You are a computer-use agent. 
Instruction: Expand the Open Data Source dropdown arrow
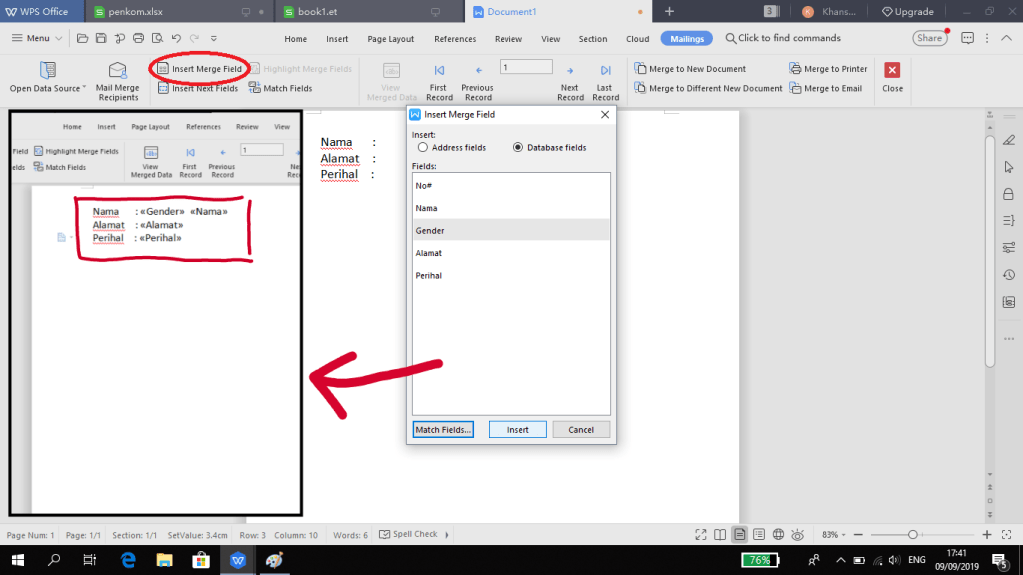coord(84,88)
